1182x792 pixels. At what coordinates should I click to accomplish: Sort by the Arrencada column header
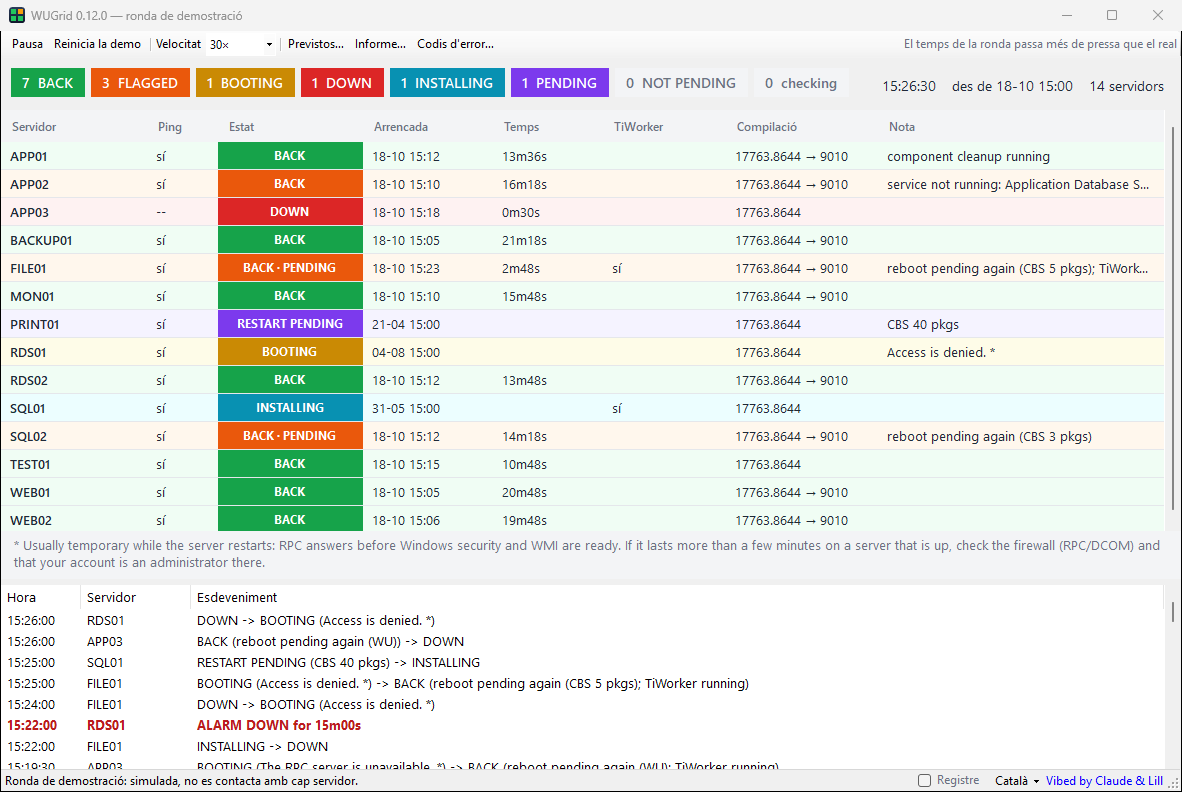(401, 127)
